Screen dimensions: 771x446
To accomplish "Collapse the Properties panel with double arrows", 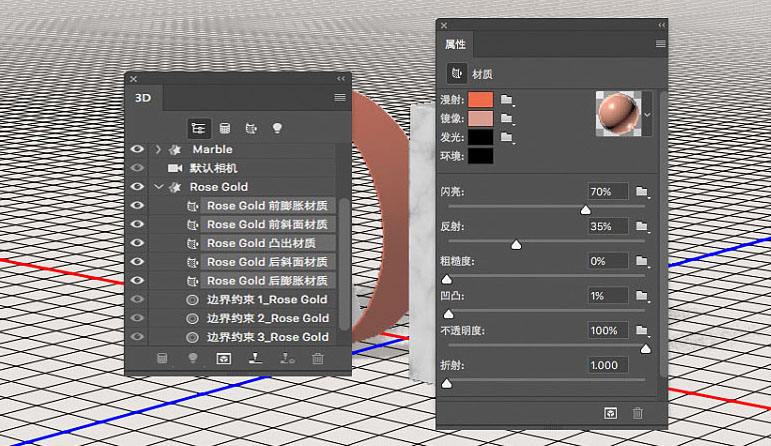I will pos(661,25).
